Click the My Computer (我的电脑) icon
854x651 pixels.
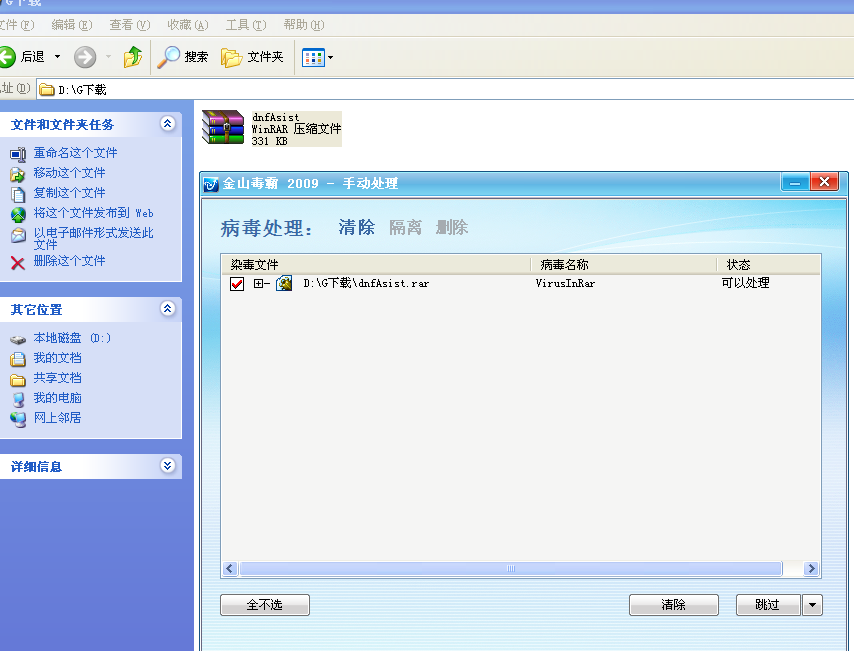(x=18, y=399)
